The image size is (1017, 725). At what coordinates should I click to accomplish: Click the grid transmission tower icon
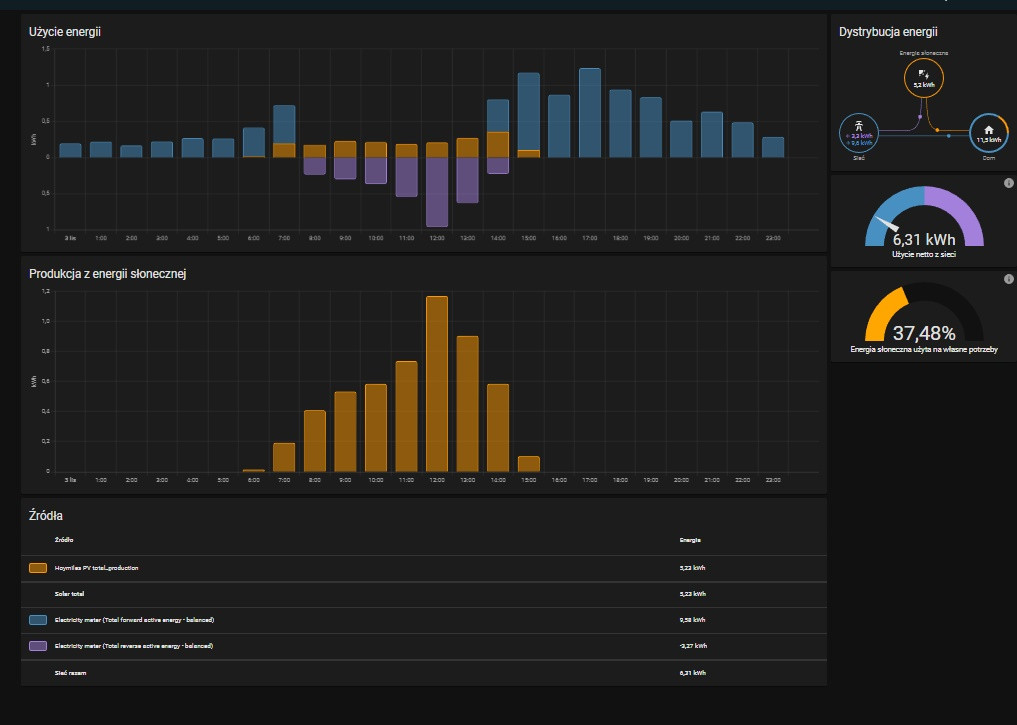click(857, 128)
